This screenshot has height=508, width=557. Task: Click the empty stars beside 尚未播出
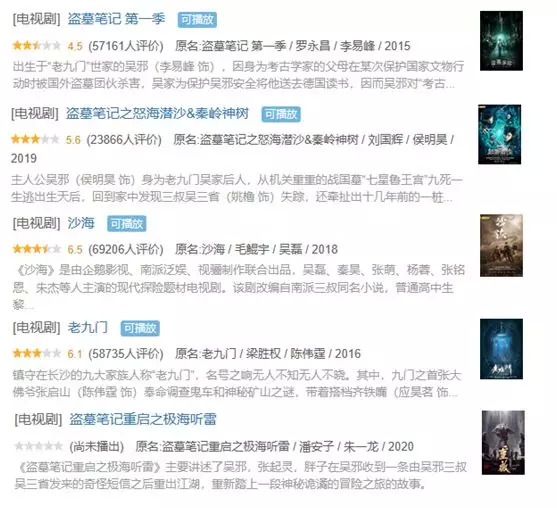[x=38, y=446]
